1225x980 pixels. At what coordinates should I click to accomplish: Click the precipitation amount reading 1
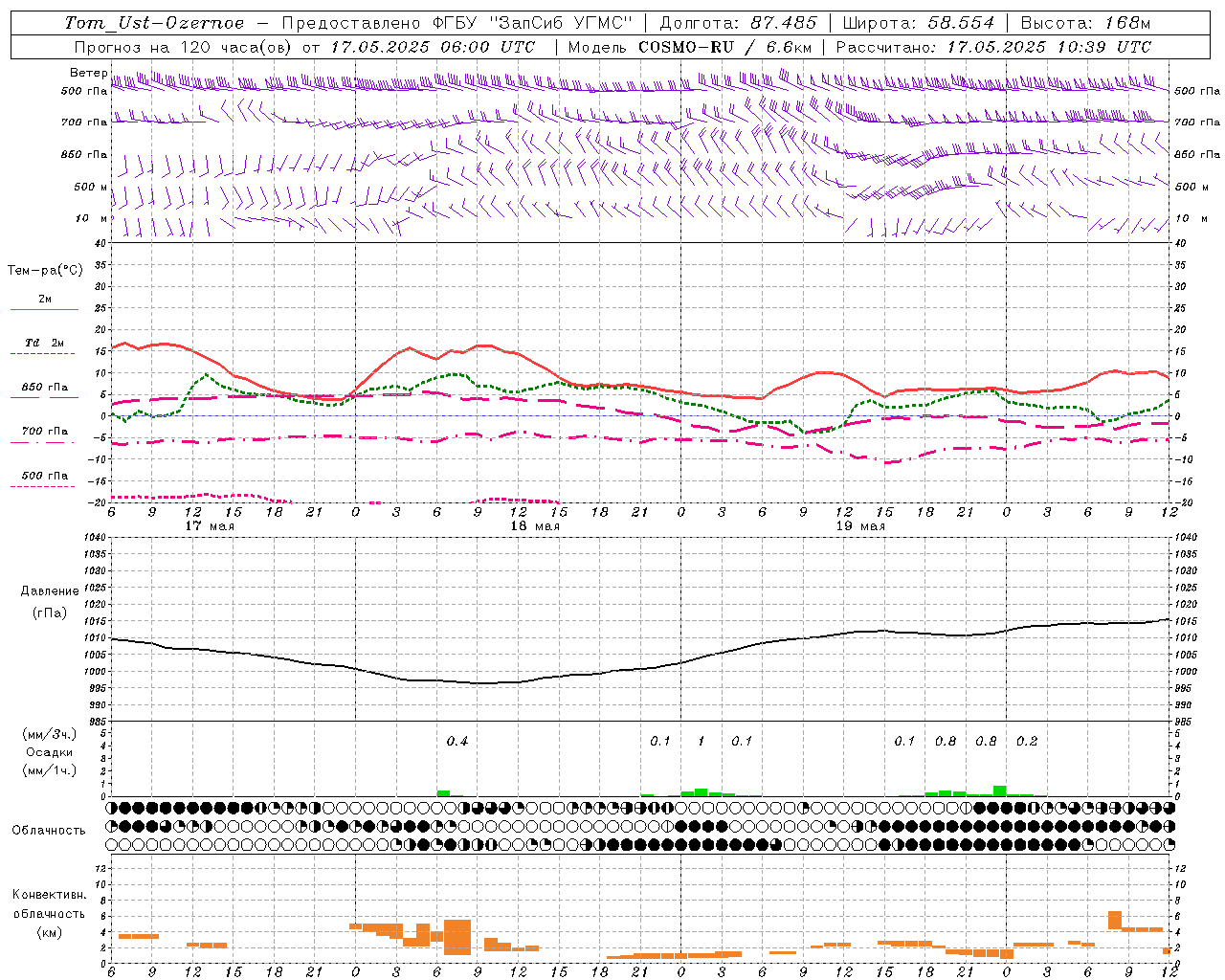tap(702, 742)
